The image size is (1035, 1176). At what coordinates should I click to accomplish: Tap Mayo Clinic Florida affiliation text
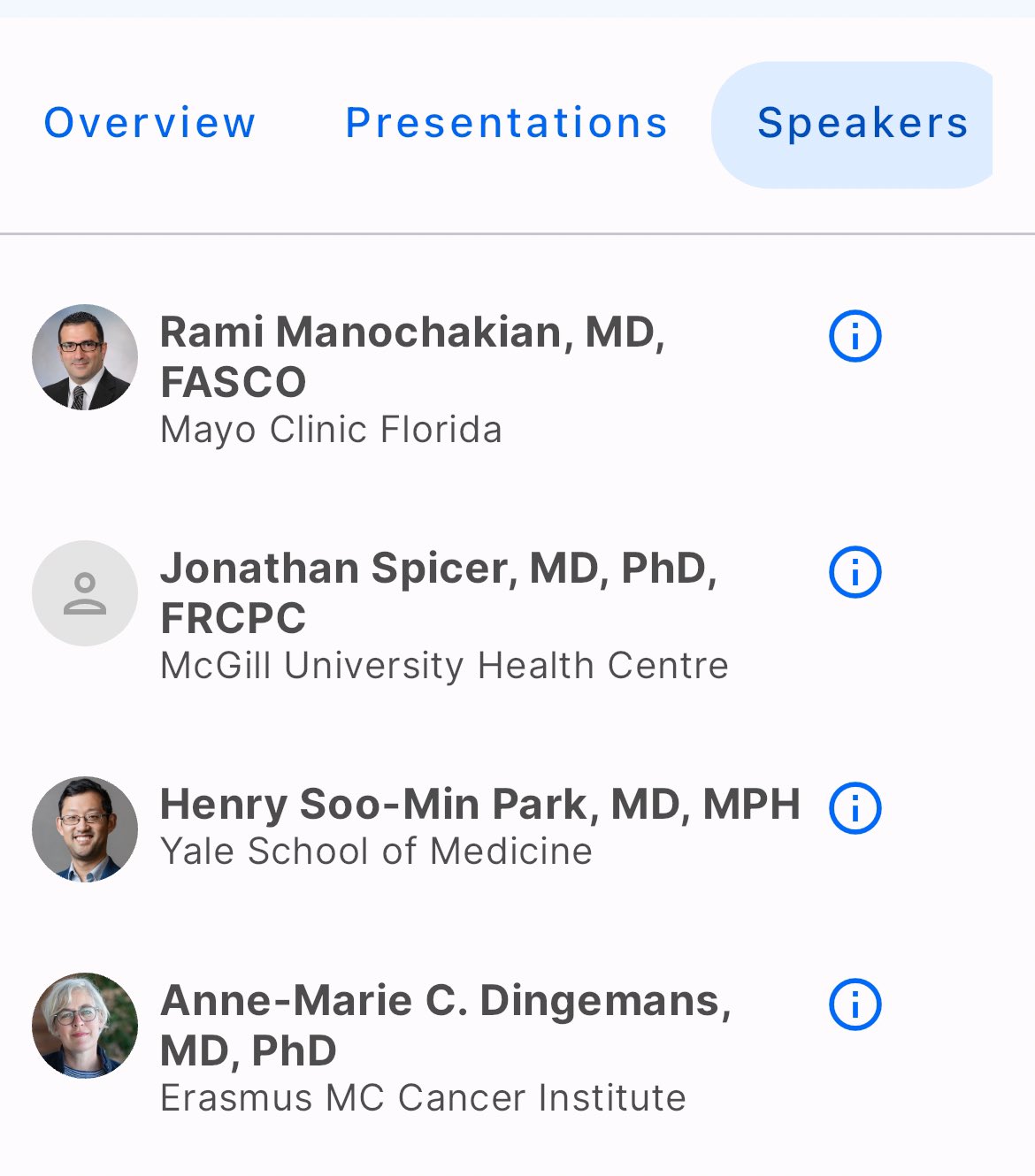tap(331, 431)
